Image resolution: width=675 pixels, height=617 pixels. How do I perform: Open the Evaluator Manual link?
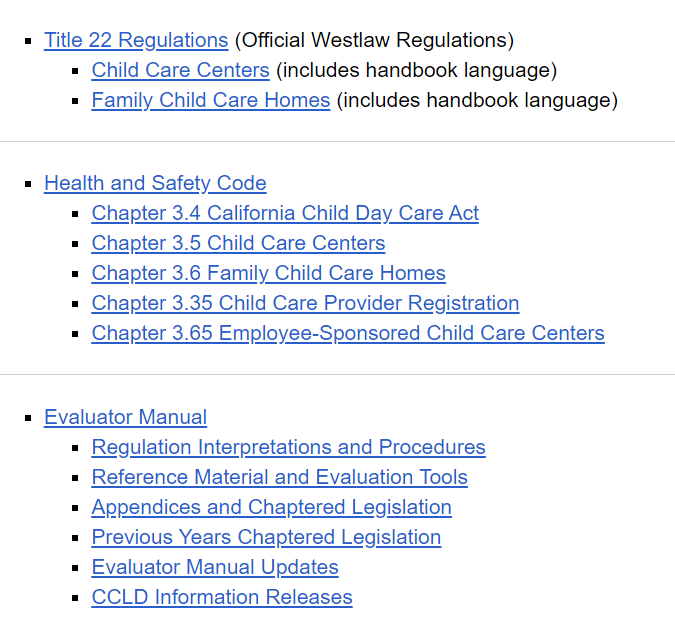pos(125,418)
